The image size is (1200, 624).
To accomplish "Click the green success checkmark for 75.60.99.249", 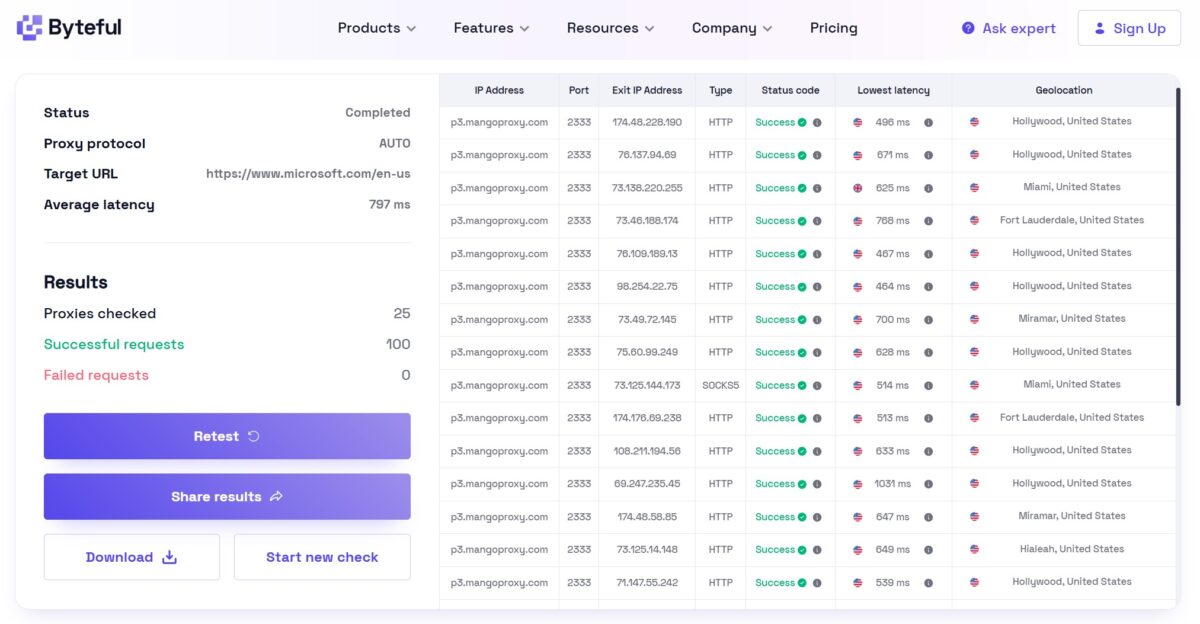I will pyautogui.click(x=802, y=352).
